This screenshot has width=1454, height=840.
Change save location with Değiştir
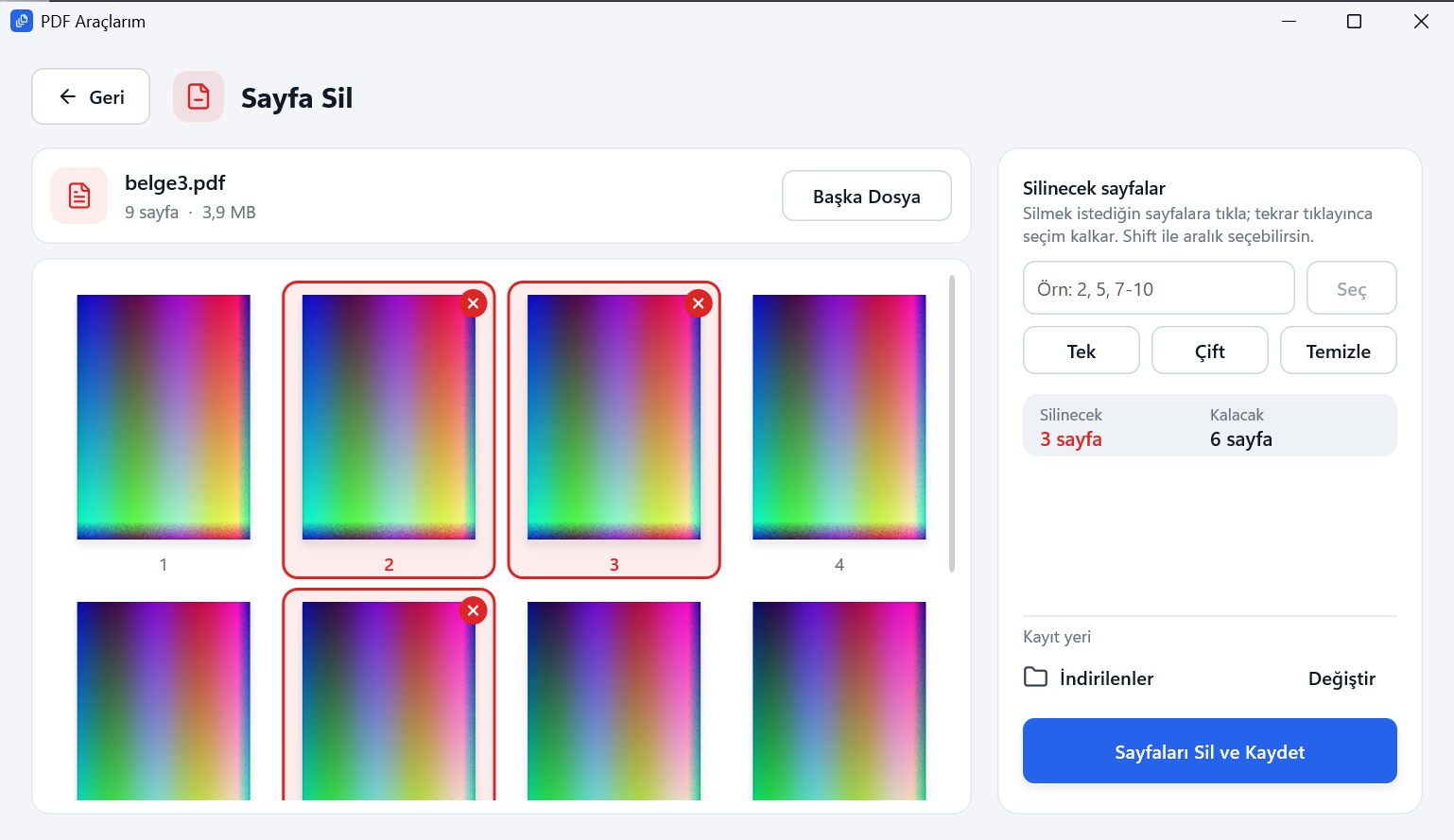(1341, 678)
